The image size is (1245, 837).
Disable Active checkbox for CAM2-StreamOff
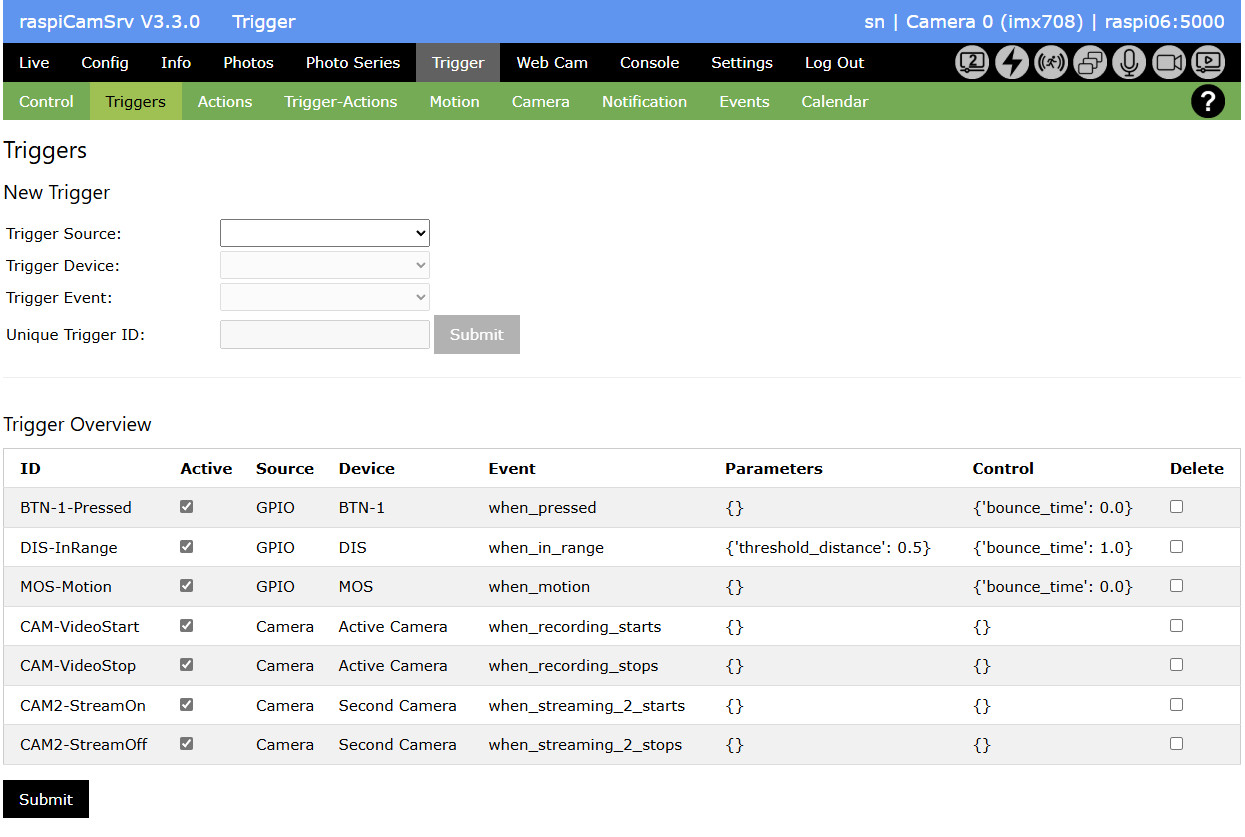[x=186, y=744]
